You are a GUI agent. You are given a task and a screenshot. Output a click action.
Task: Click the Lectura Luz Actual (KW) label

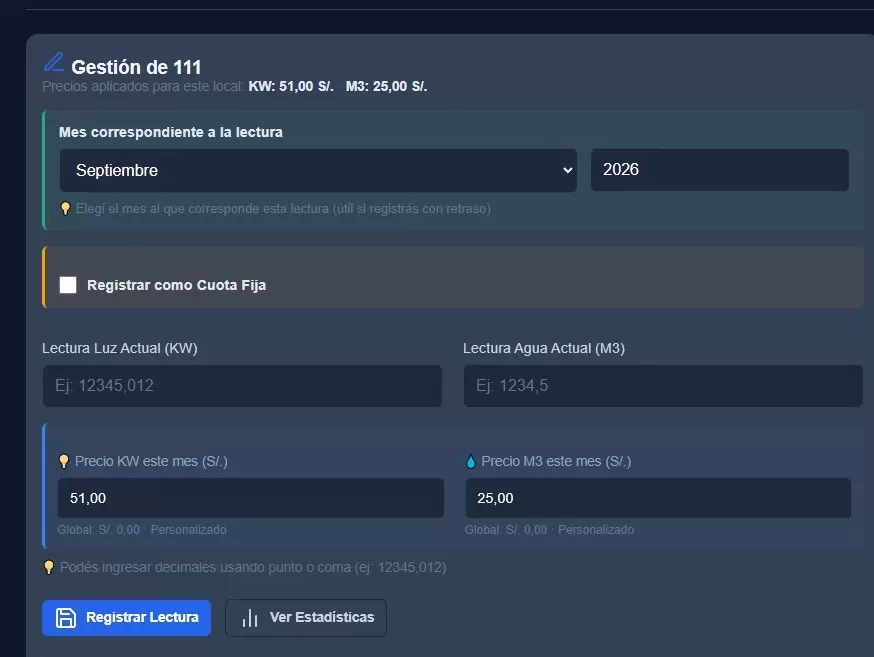[x=120, y=348]
